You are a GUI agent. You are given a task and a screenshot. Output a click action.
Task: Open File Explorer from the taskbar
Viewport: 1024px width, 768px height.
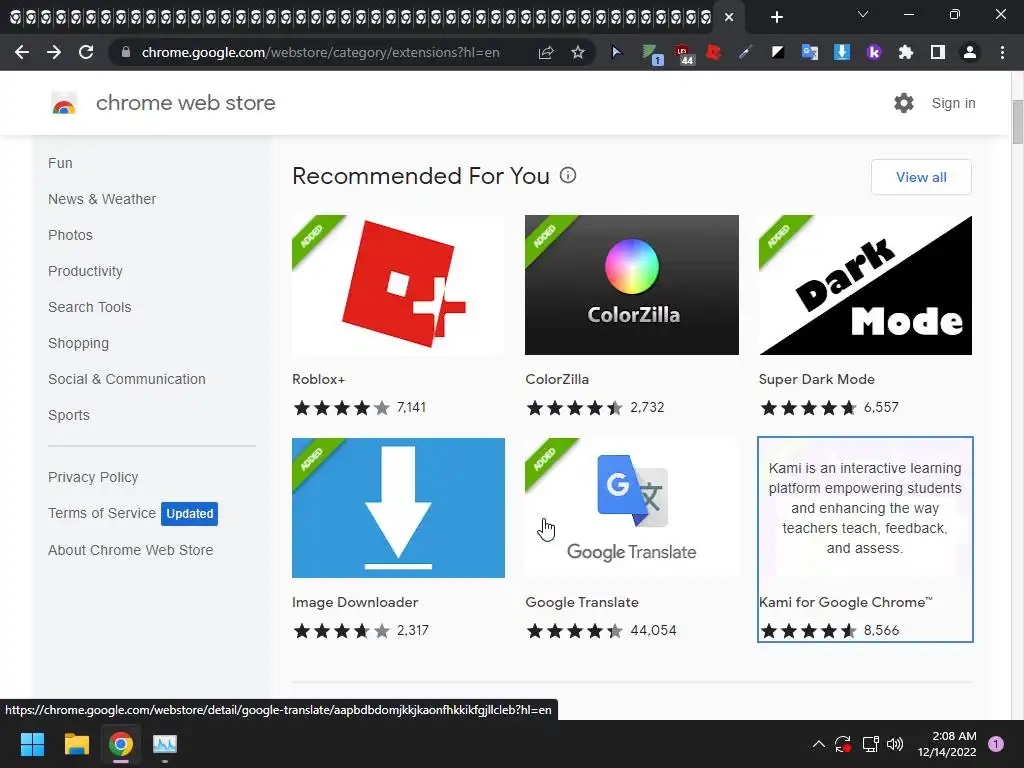point(76,744)
